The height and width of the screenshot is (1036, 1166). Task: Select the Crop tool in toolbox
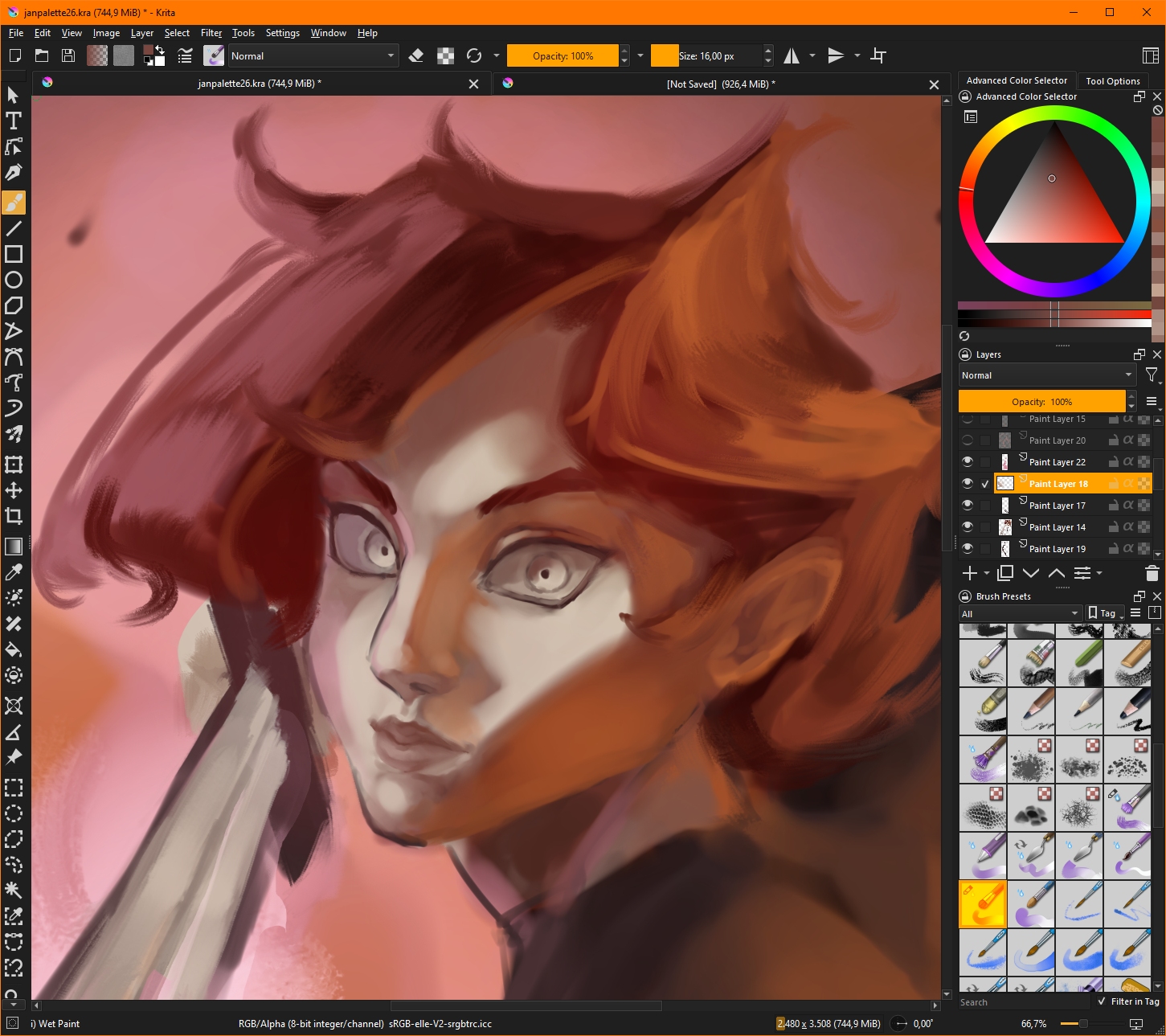click(x=14, y=516)
